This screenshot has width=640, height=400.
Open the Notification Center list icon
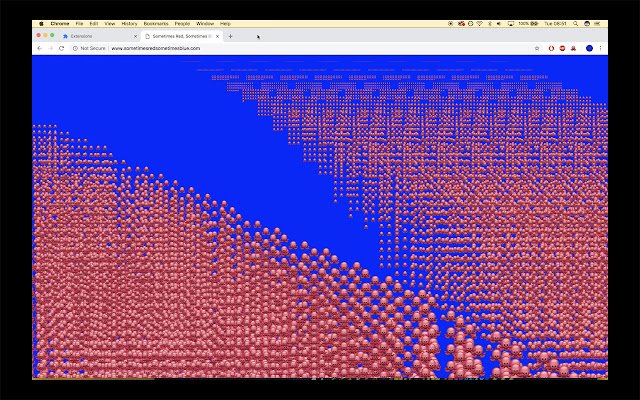pyautogui.click(x=598, y=24)
